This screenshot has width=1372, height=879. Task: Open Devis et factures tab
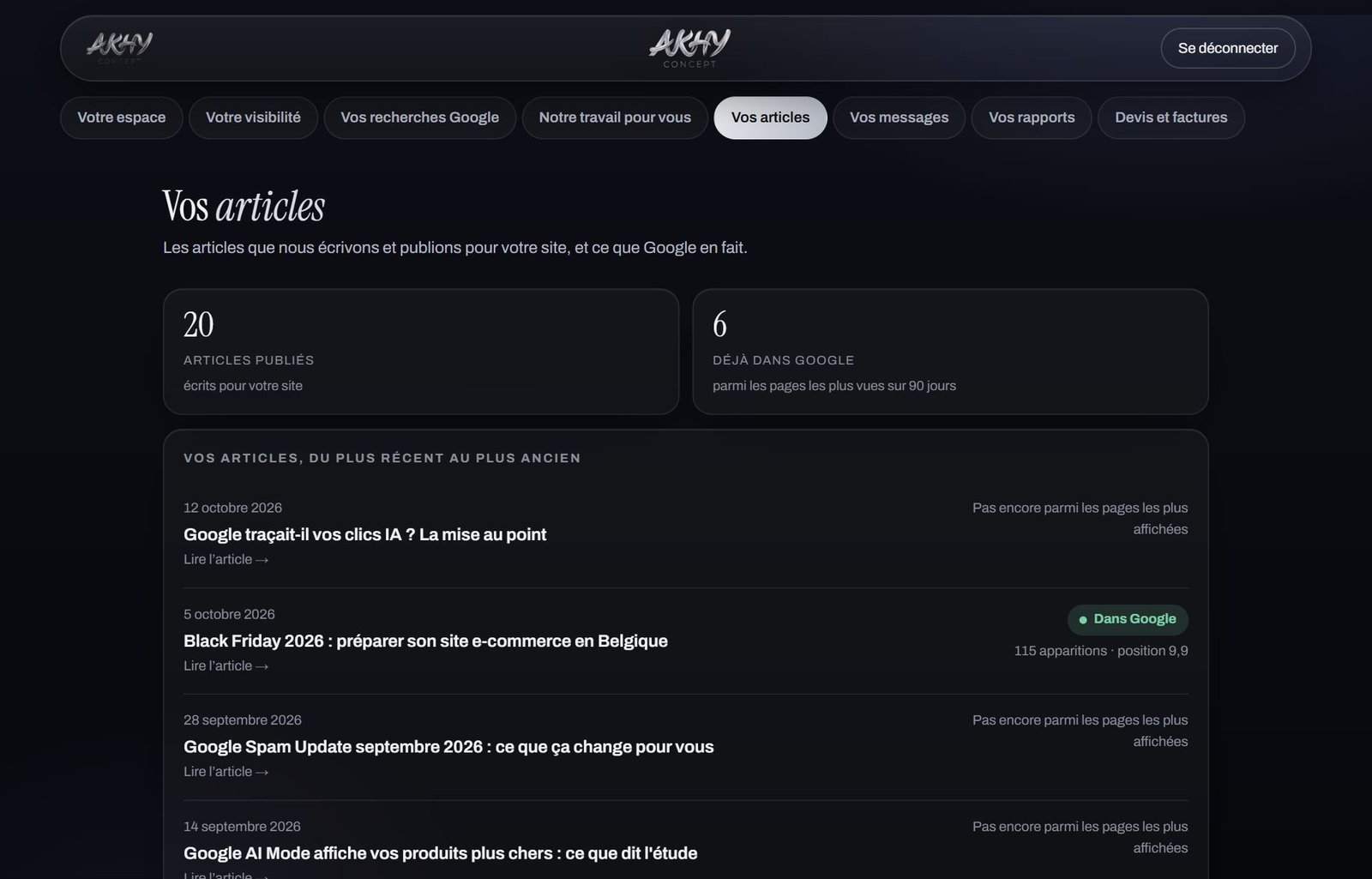pos(1171,117)
